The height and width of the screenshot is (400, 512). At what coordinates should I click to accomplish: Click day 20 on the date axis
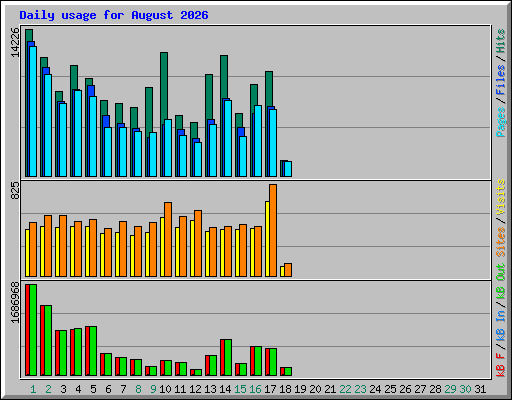pyautogui.click(x=315, y=389)
